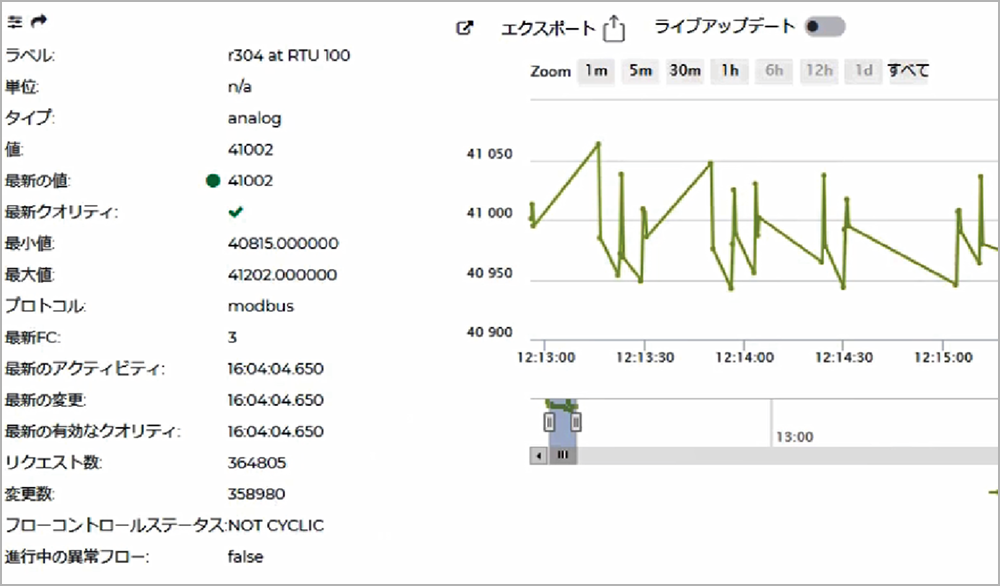This screenshot has height=586, width=1000.
Task: Toggle the ライブアップデート switch
Action: [825, 27]
